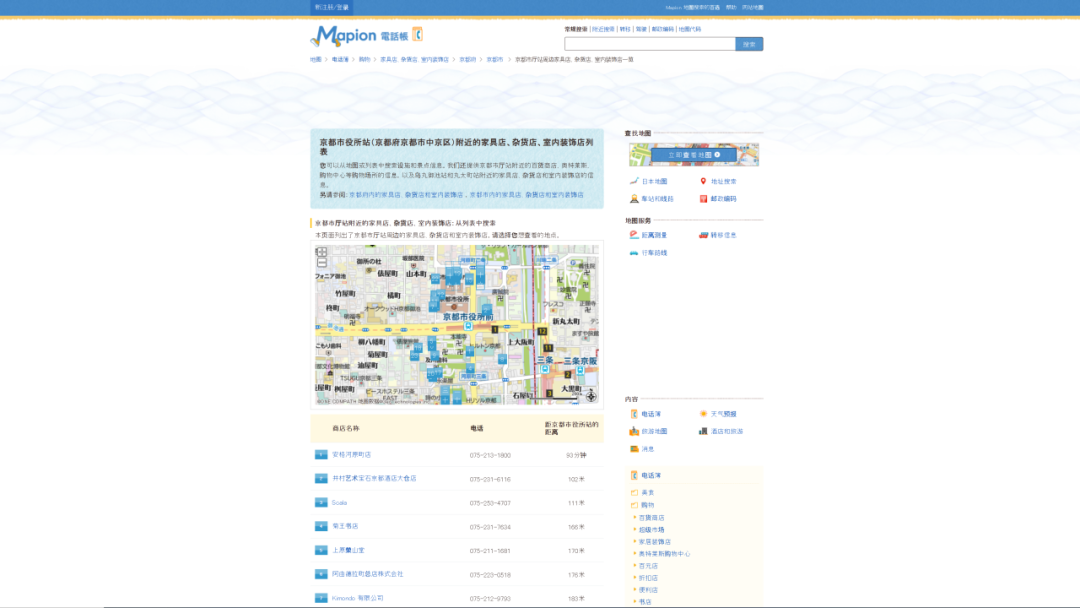Screen dimensions: 1080x608
Task: Click marker icon for 上原樂山堂 row
Action: click(321, 550)
